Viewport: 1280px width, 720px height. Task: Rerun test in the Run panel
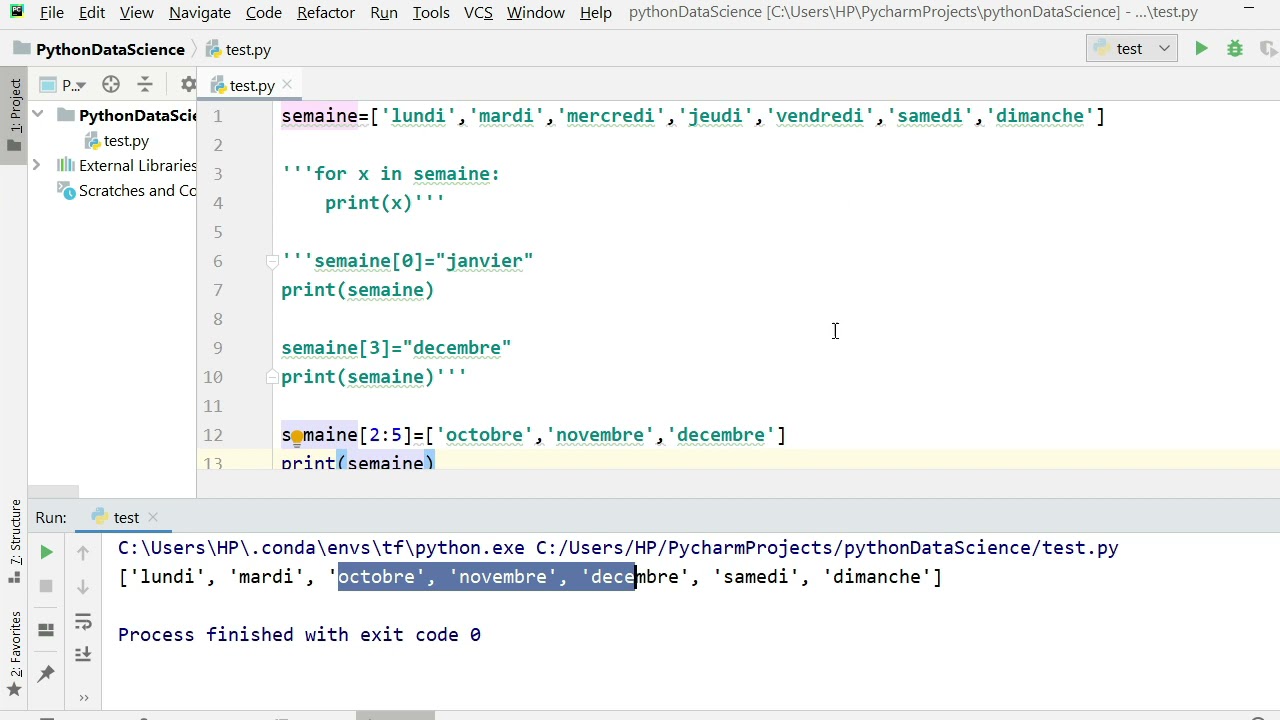[46, 552]
